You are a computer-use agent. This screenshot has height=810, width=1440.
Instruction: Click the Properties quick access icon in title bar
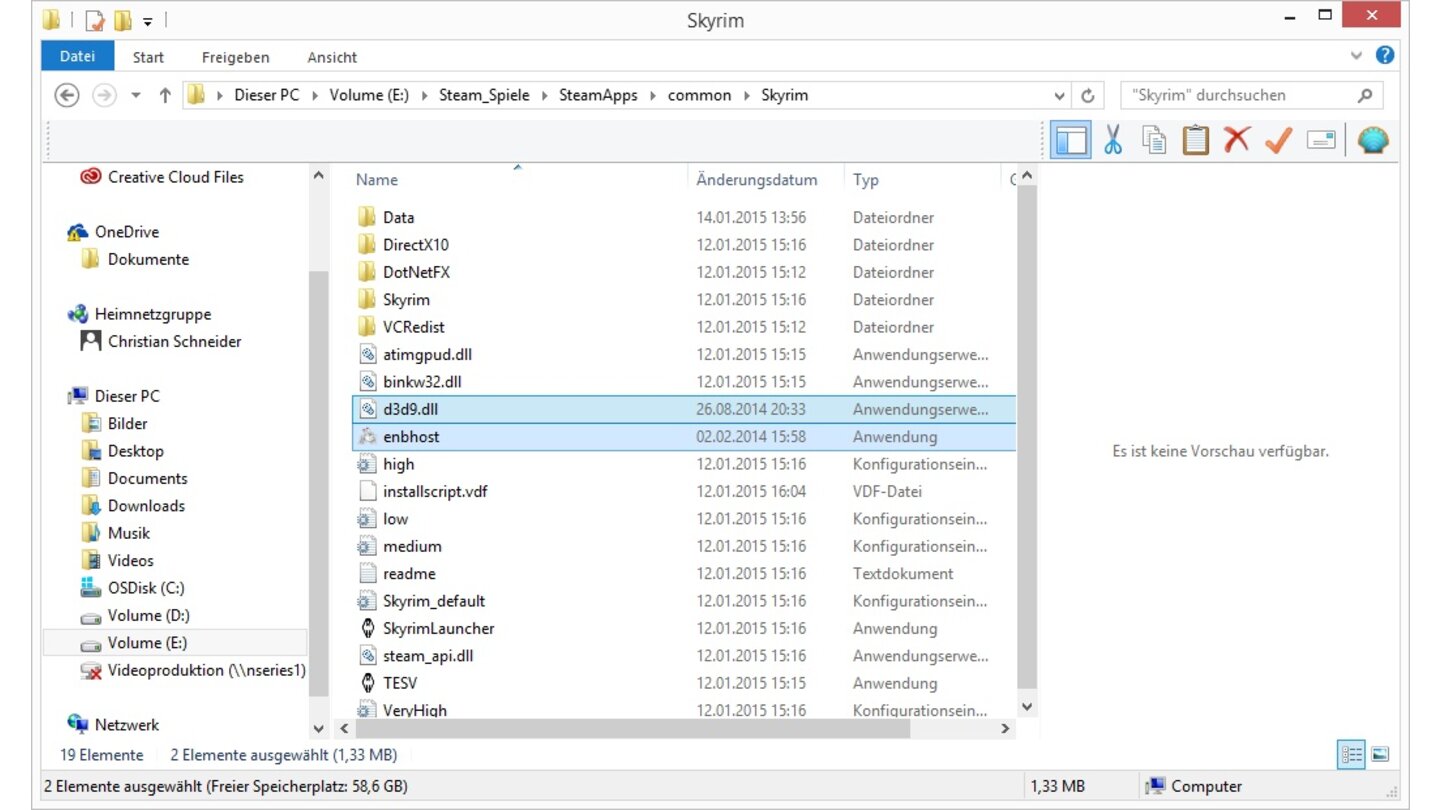[x=95, y=20]
